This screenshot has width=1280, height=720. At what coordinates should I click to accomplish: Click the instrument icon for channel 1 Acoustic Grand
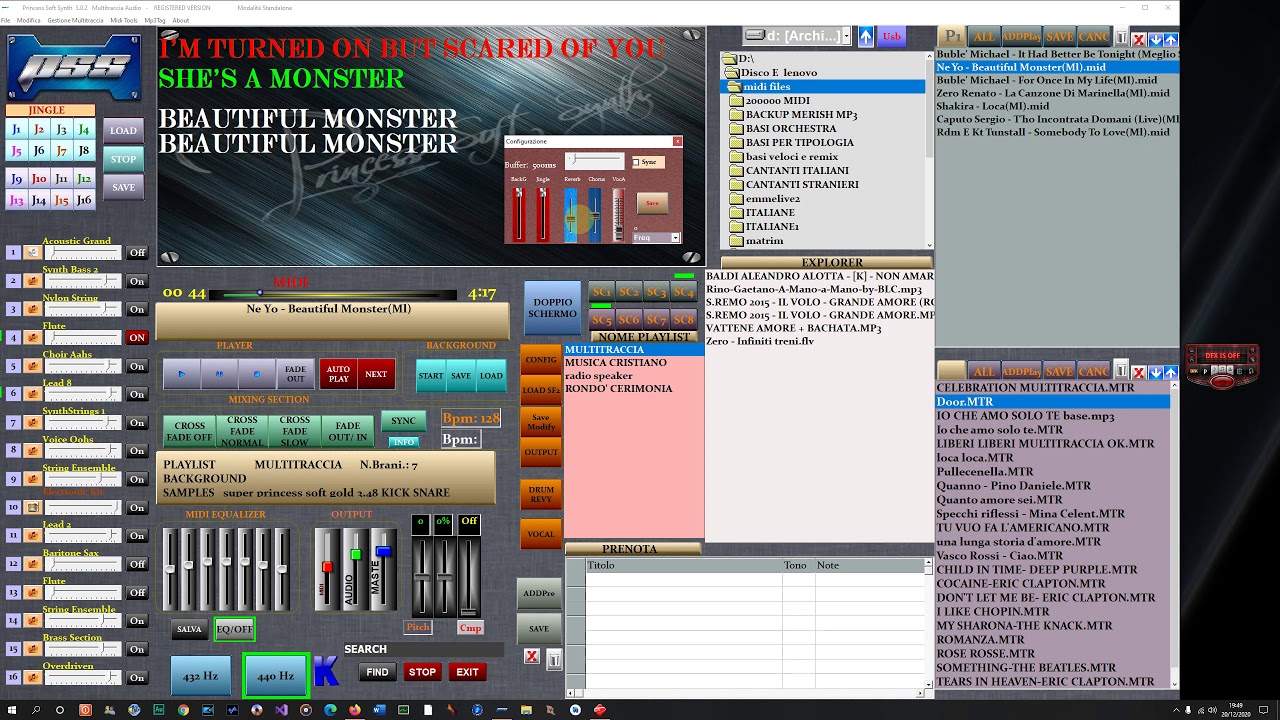pos(32,253)
